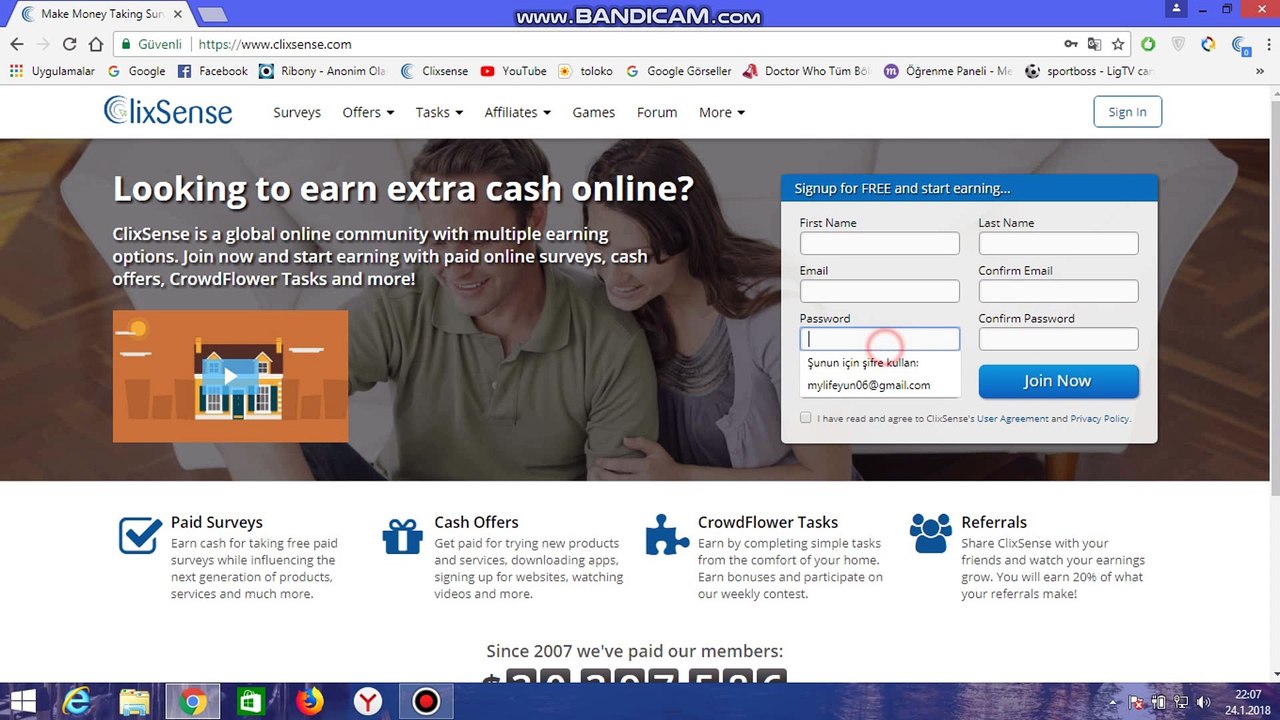Open a new browser tab
The height and width of the screenshot is (720, 1280).
tap(212, 15)
